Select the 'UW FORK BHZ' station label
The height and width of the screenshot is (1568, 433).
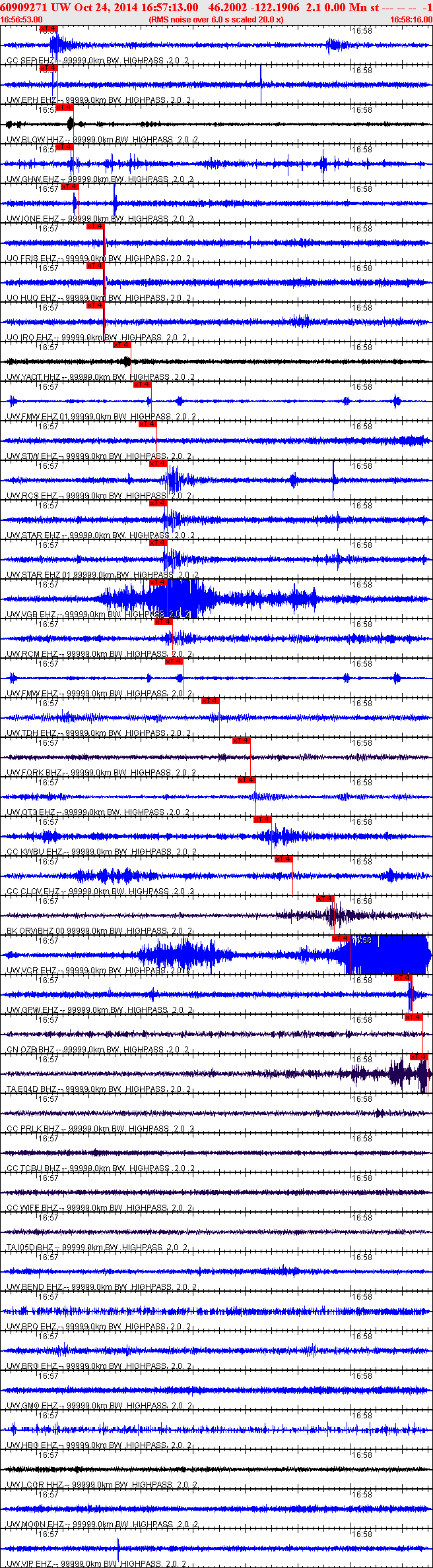(x=34, y=773)
